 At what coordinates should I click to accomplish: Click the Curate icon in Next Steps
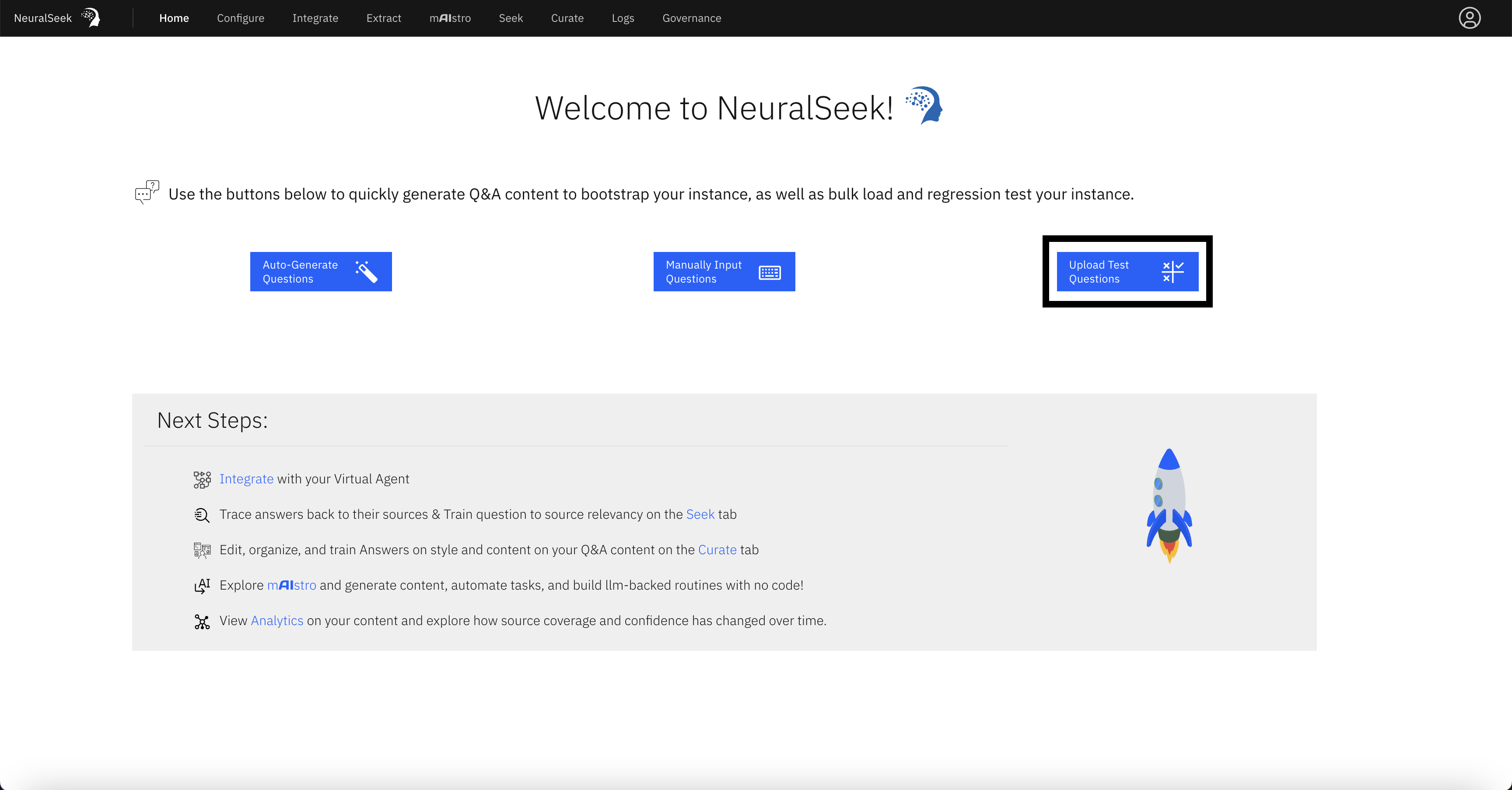click(x=202, y=551)
